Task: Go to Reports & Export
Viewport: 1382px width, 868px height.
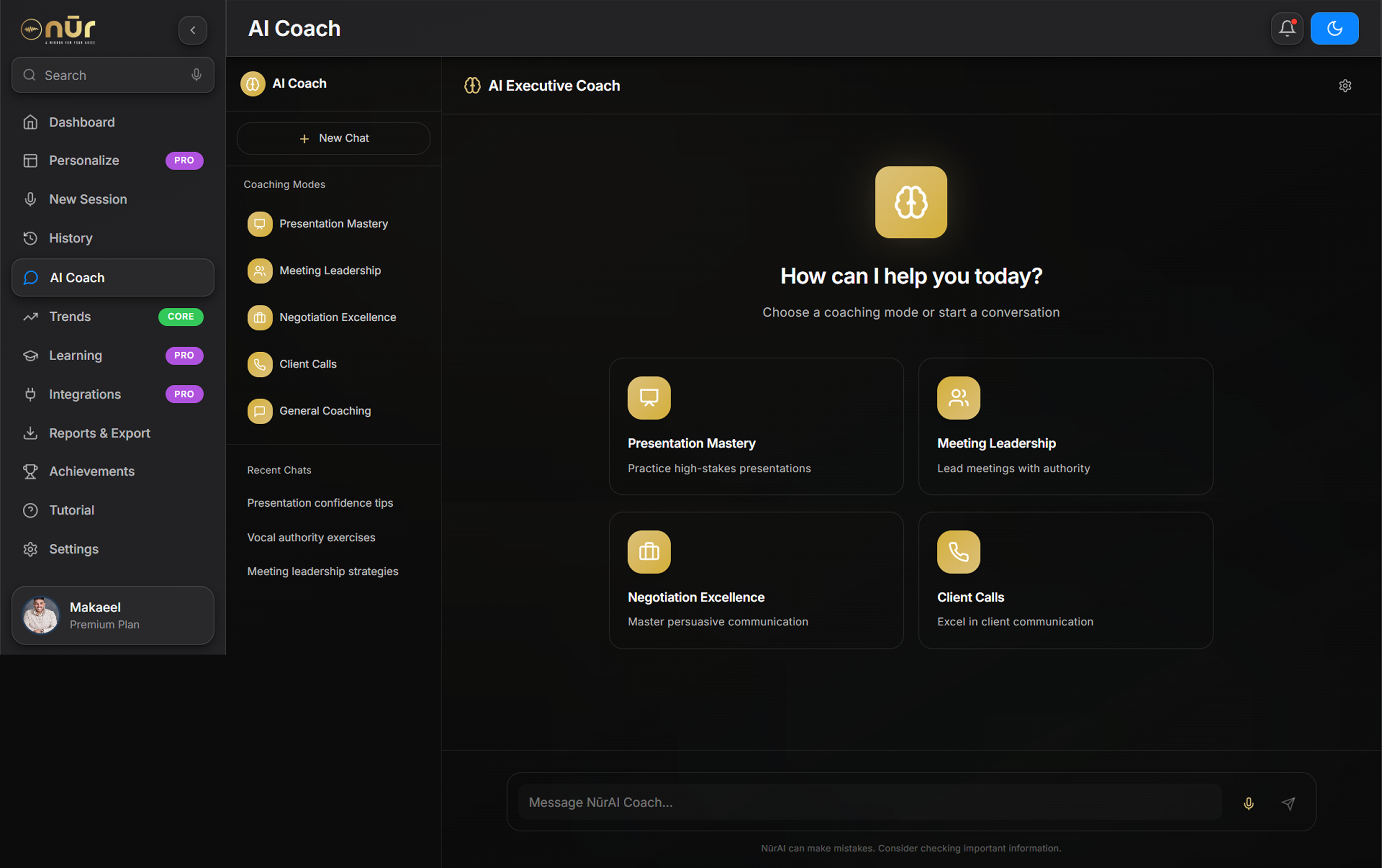Action: click(99, 433)
